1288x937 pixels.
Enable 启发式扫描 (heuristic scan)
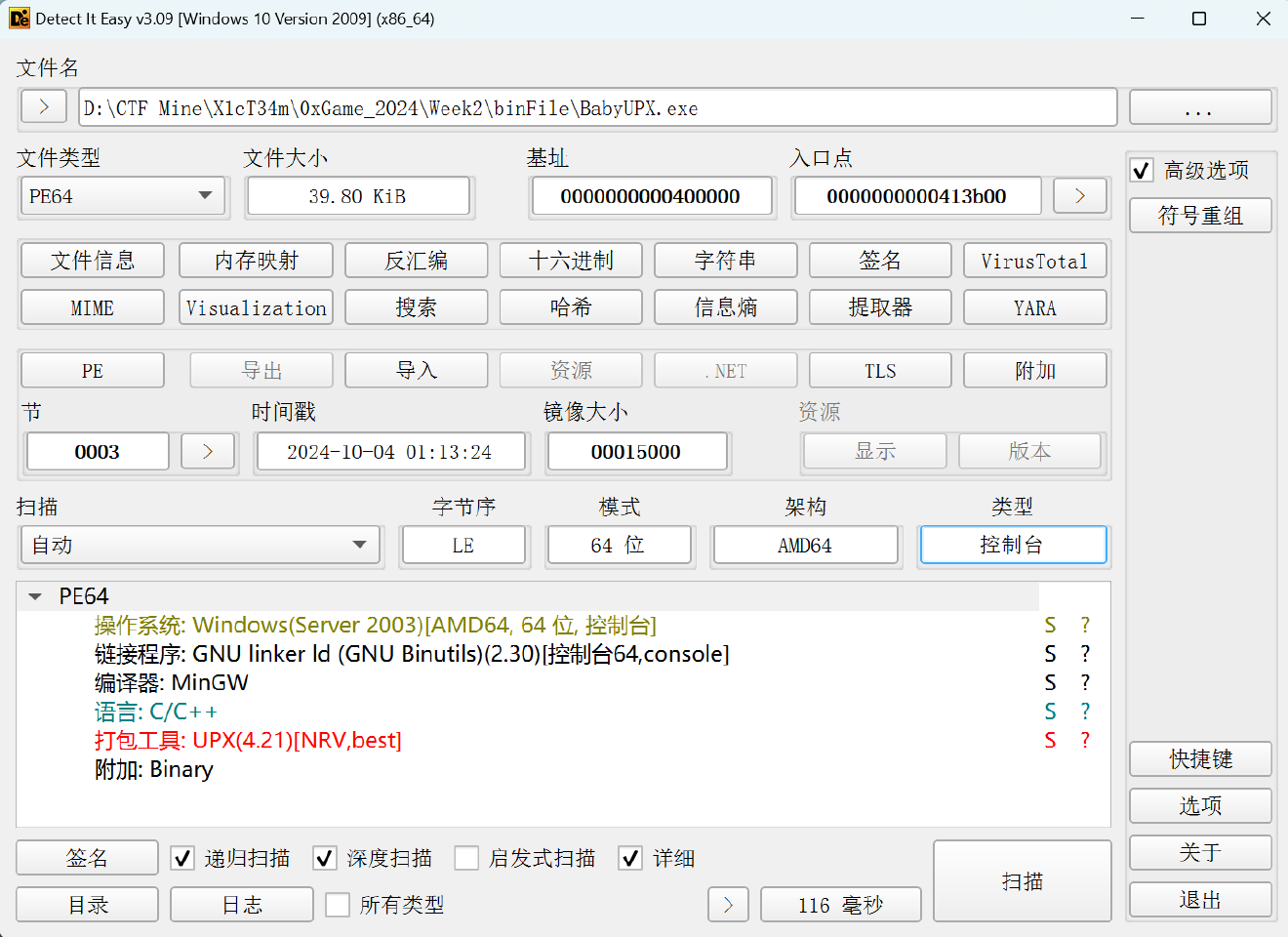(x=466, y=858)
